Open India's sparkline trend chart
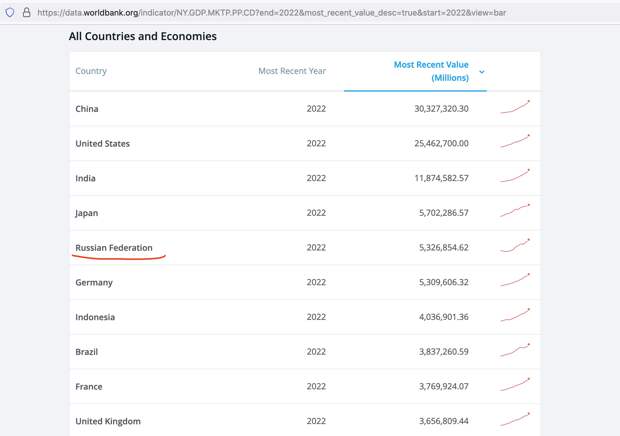Viewport: 620px width, 436px height. tap(515, 176)
